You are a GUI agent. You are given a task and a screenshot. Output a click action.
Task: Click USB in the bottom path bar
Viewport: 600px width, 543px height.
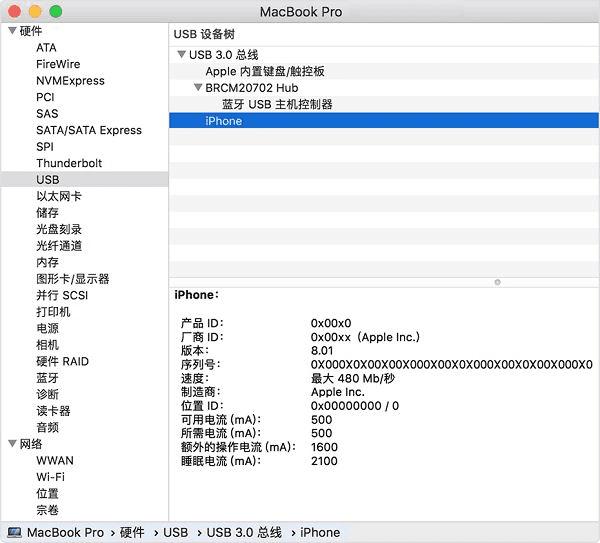pos(176,532)
